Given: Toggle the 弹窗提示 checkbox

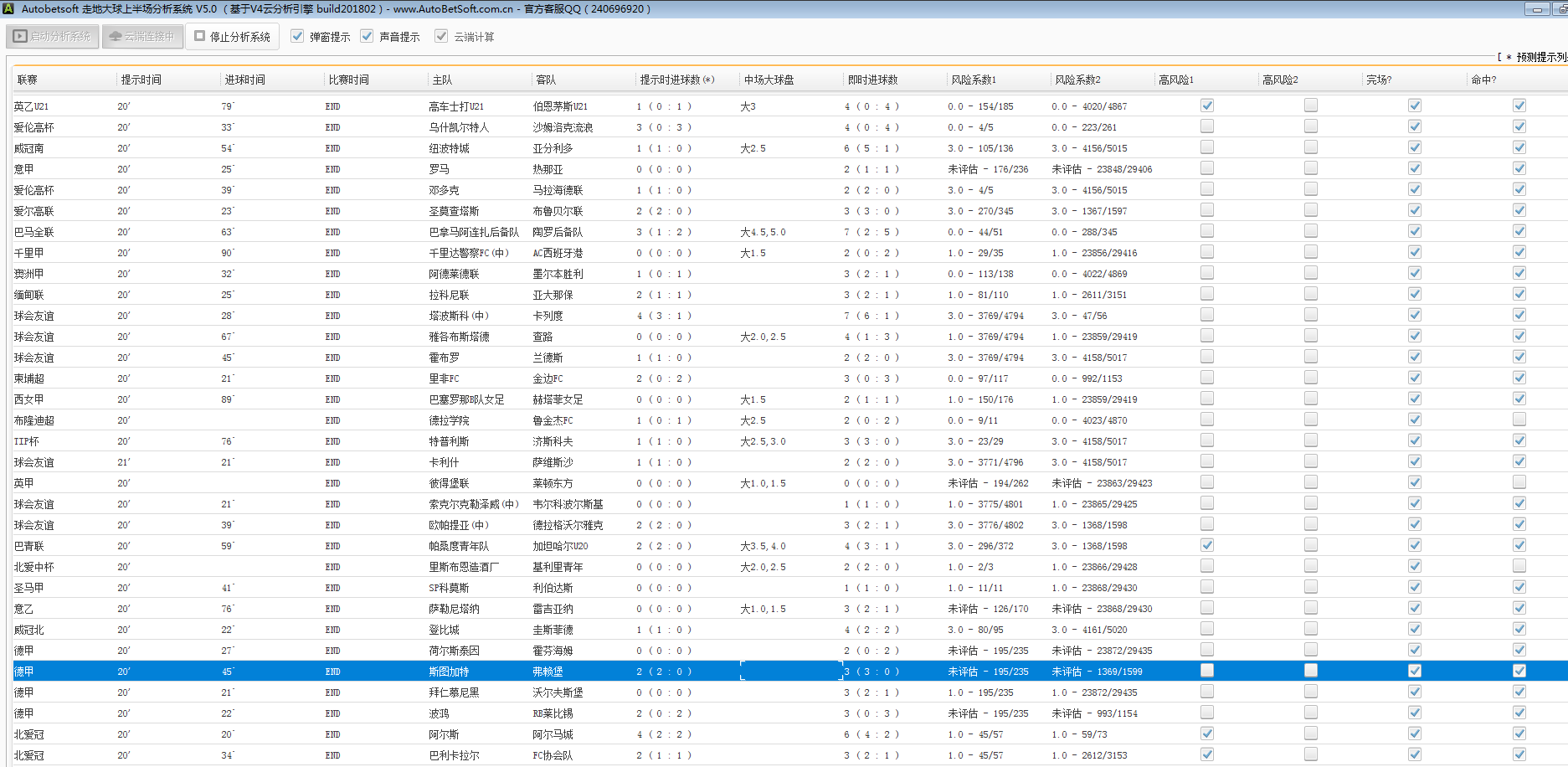Looking at the screenshot, I should (297, 37).
